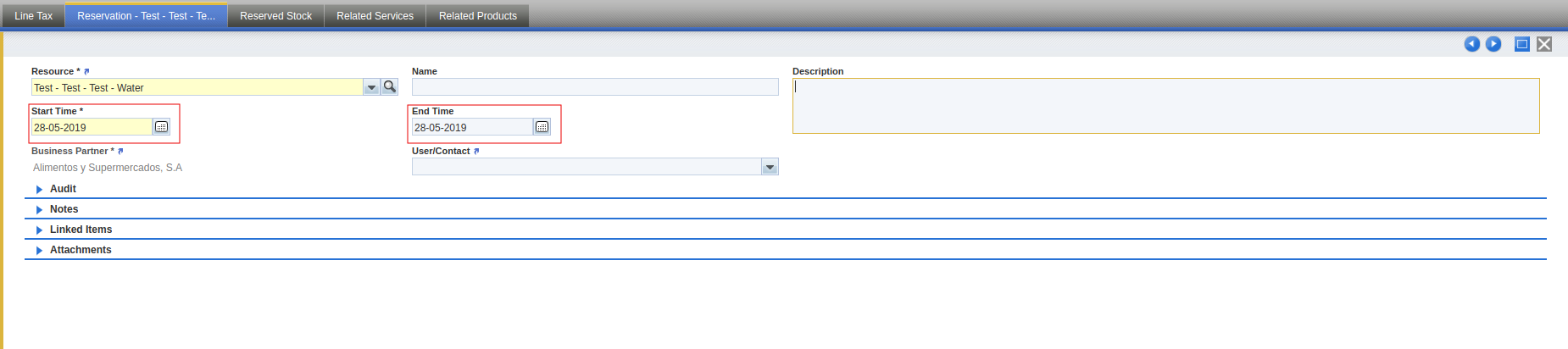Go to the next record arrow
Image resolution: width=1568 pixels, height=349 pixels.
(1493, 44)
